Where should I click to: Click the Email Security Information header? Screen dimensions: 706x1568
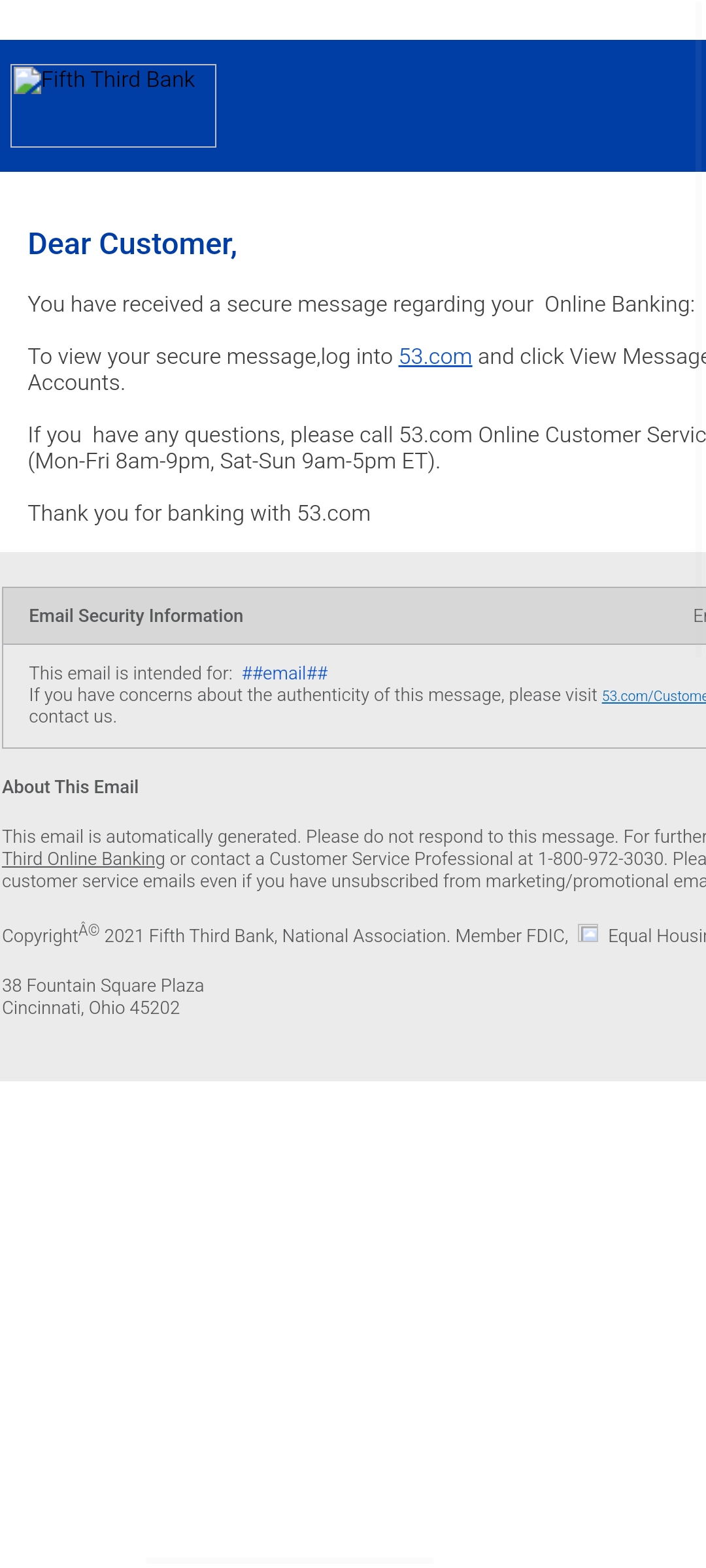pyautogui.click(x=136, y=616)
